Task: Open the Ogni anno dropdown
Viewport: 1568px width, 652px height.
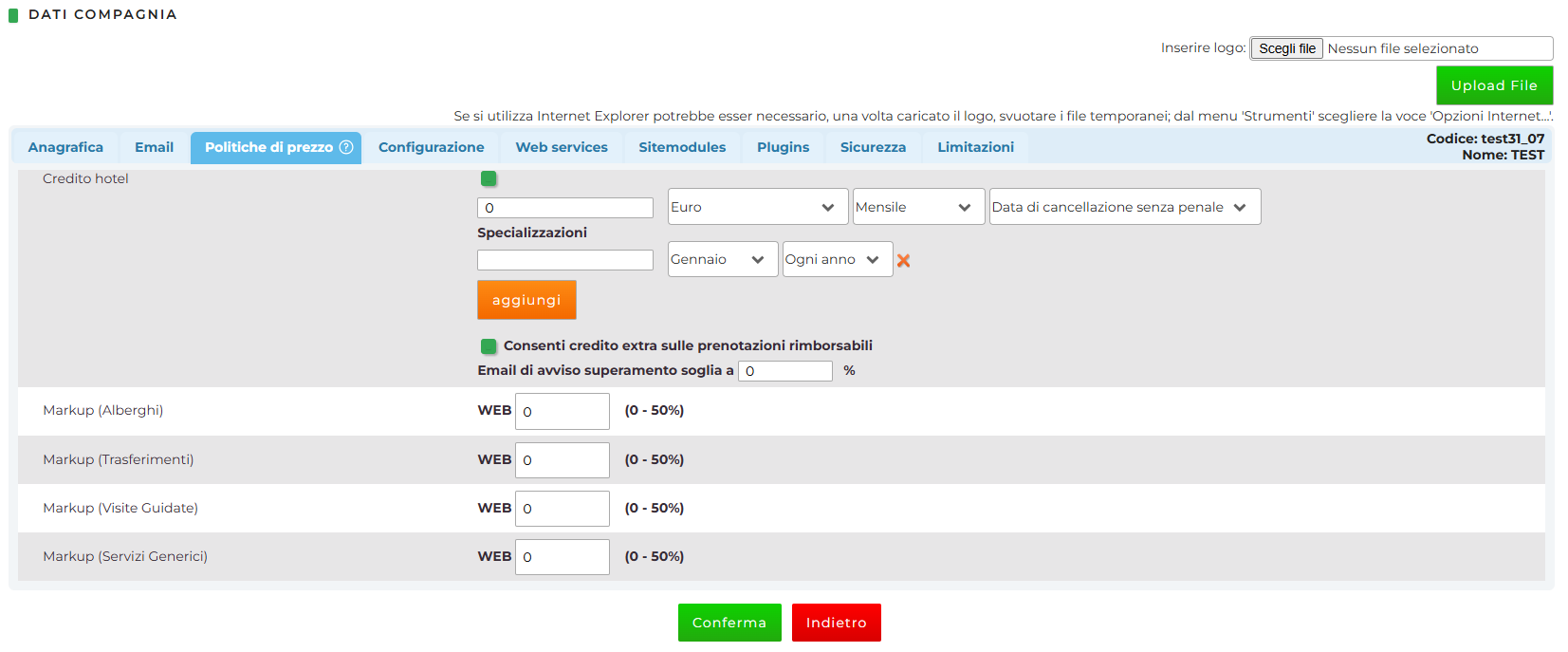Action: [x=837, y=259]
